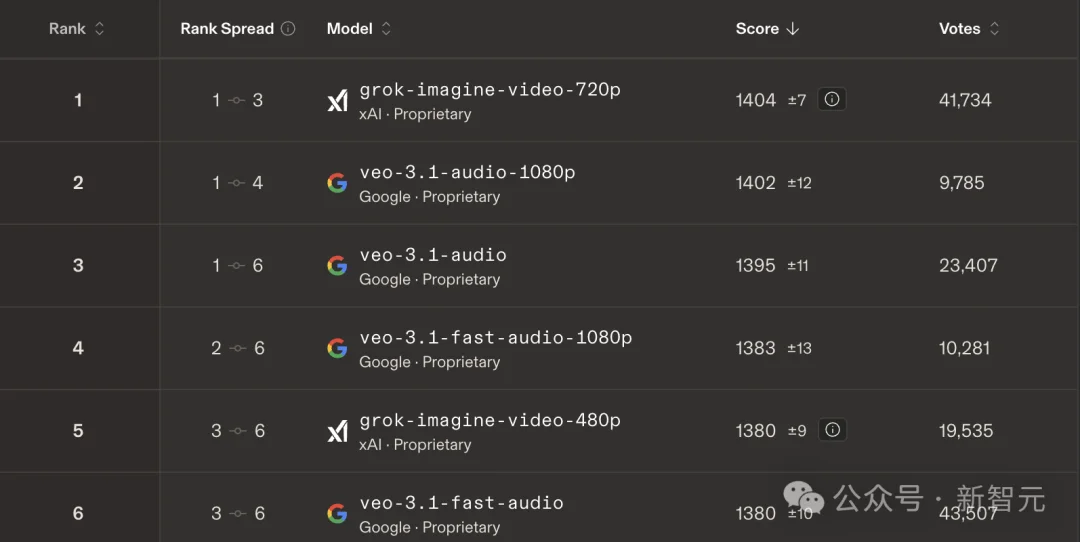Click the Google logo next to veo-3.1-audio

(338, 266)
